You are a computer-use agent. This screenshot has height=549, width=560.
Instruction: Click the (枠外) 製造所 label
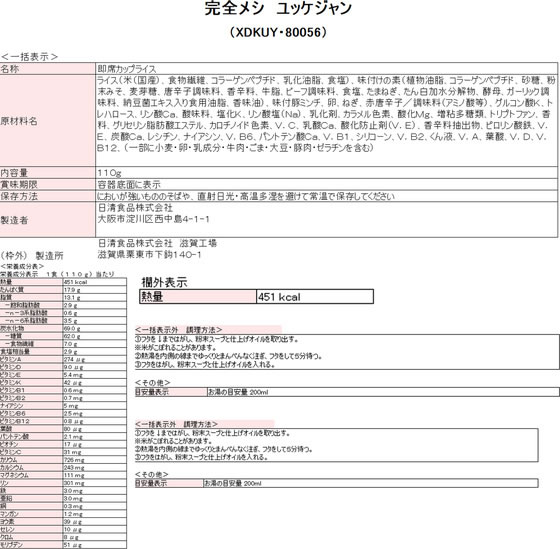pyautogui.click(x=32, y=256)
